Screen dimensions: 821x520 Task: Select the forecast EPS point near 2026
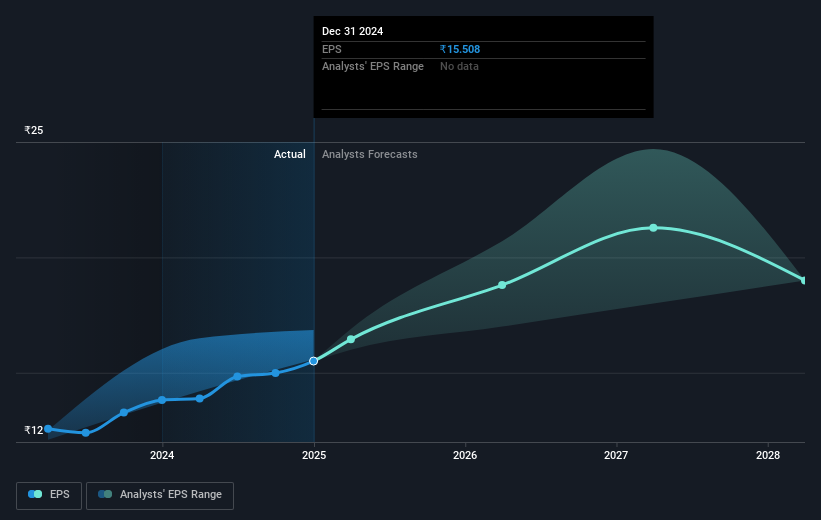[502, 285]
